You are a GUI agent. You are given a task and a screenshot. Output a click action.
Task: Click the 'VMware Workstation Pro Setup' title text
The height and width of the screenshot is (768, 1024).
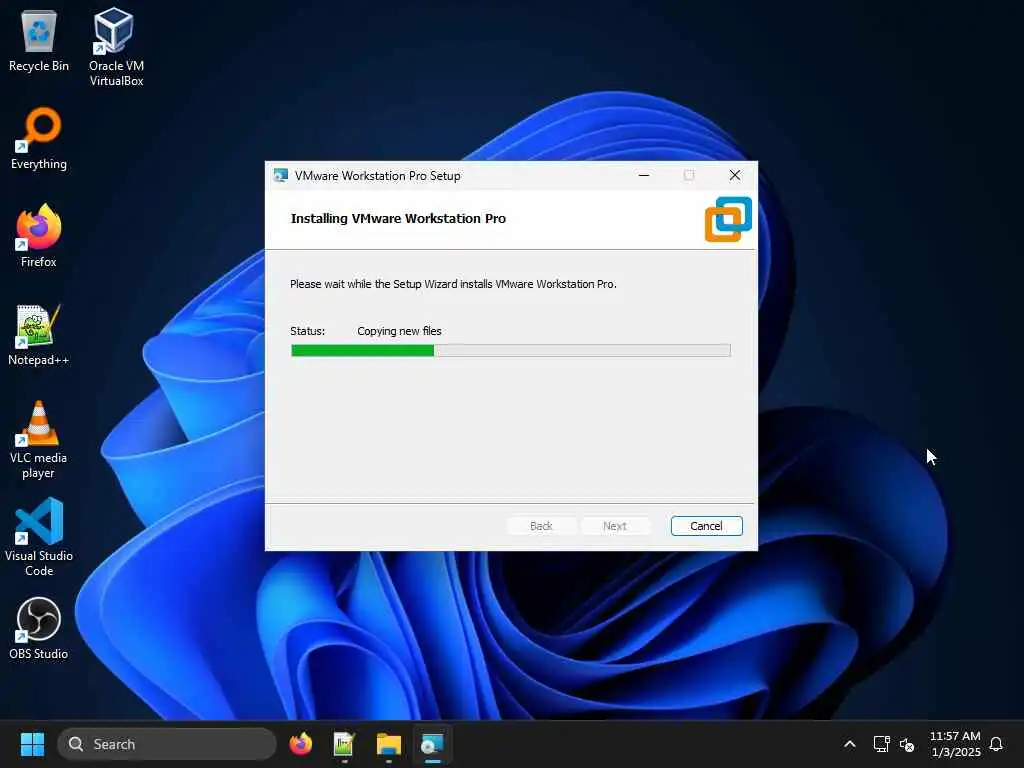377,176
